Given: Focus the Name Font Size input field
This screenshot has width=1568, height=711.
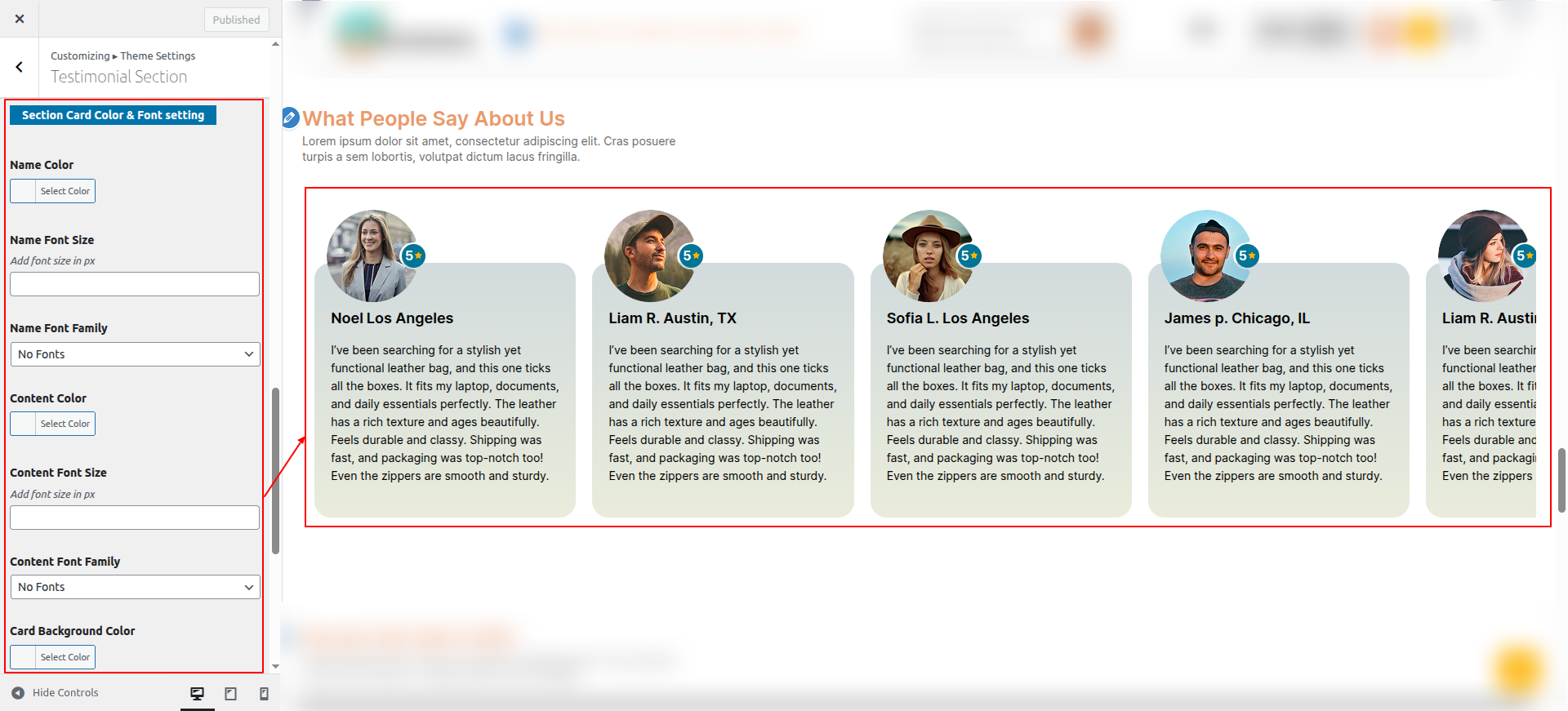Looking at the screenshot, I should [x=135, y=284].
